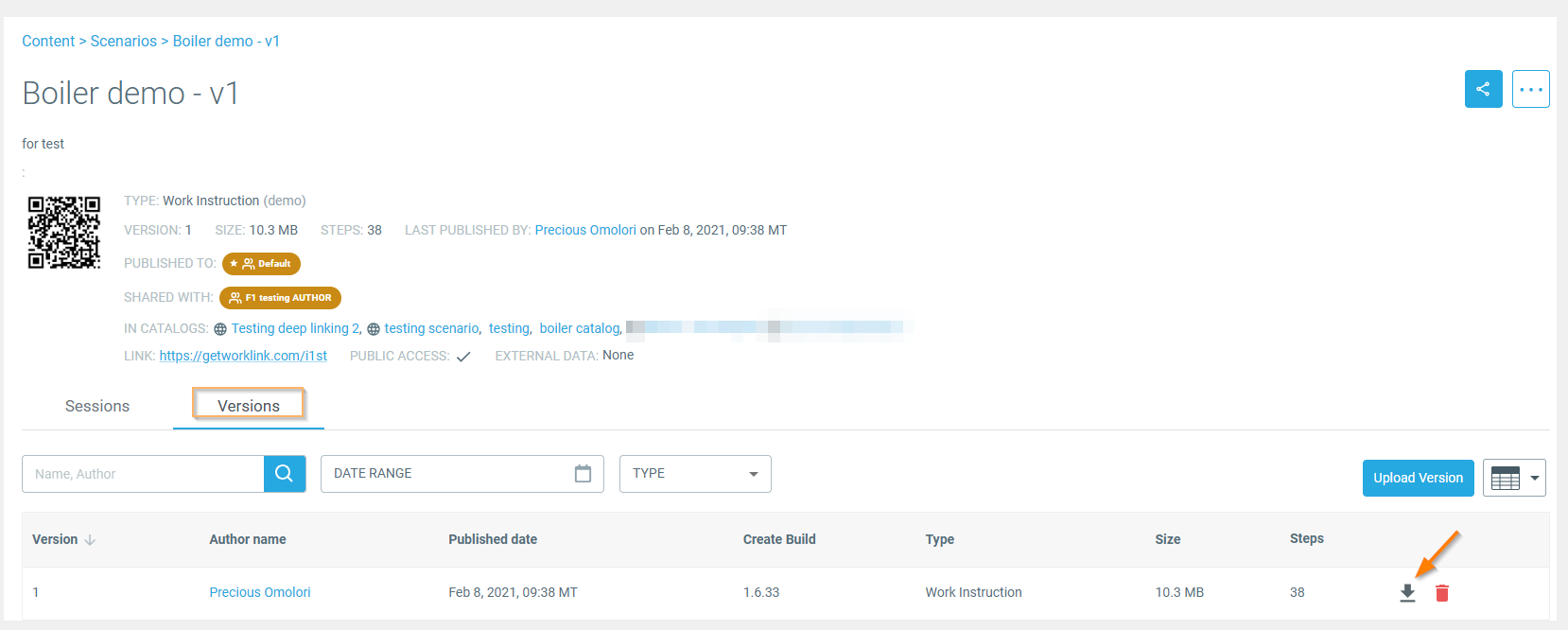Click the Default published-to badge
The height and width of the screenshot is (630, 1568).
(261, 264)
